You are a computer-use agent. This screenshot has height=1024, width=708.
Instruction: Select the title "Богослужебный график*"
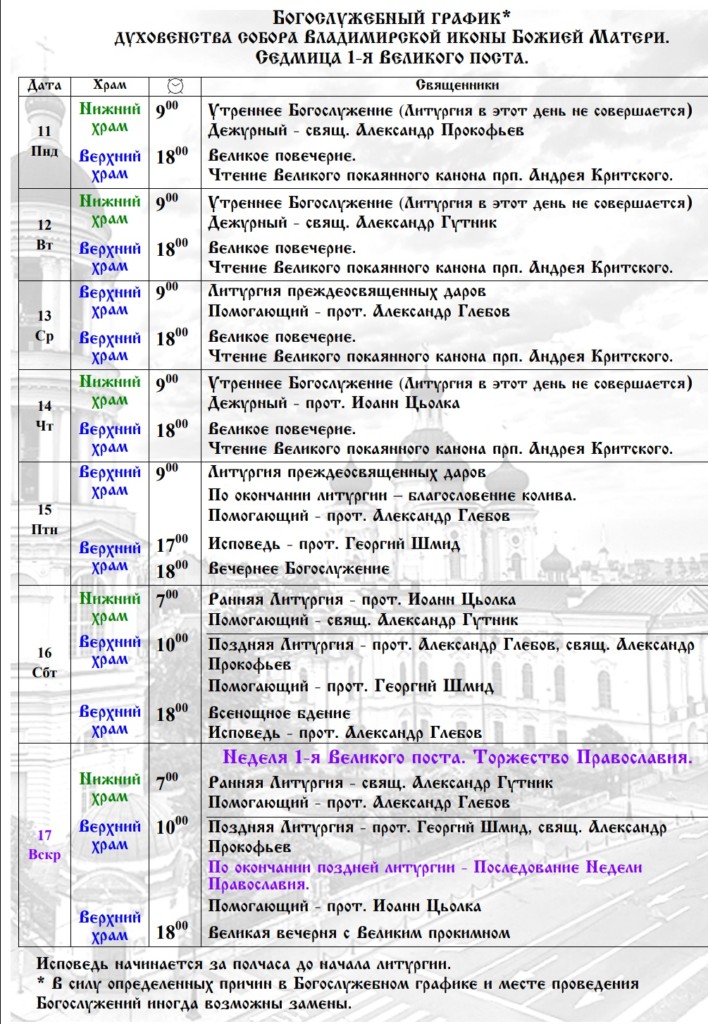tap(392, 16)
